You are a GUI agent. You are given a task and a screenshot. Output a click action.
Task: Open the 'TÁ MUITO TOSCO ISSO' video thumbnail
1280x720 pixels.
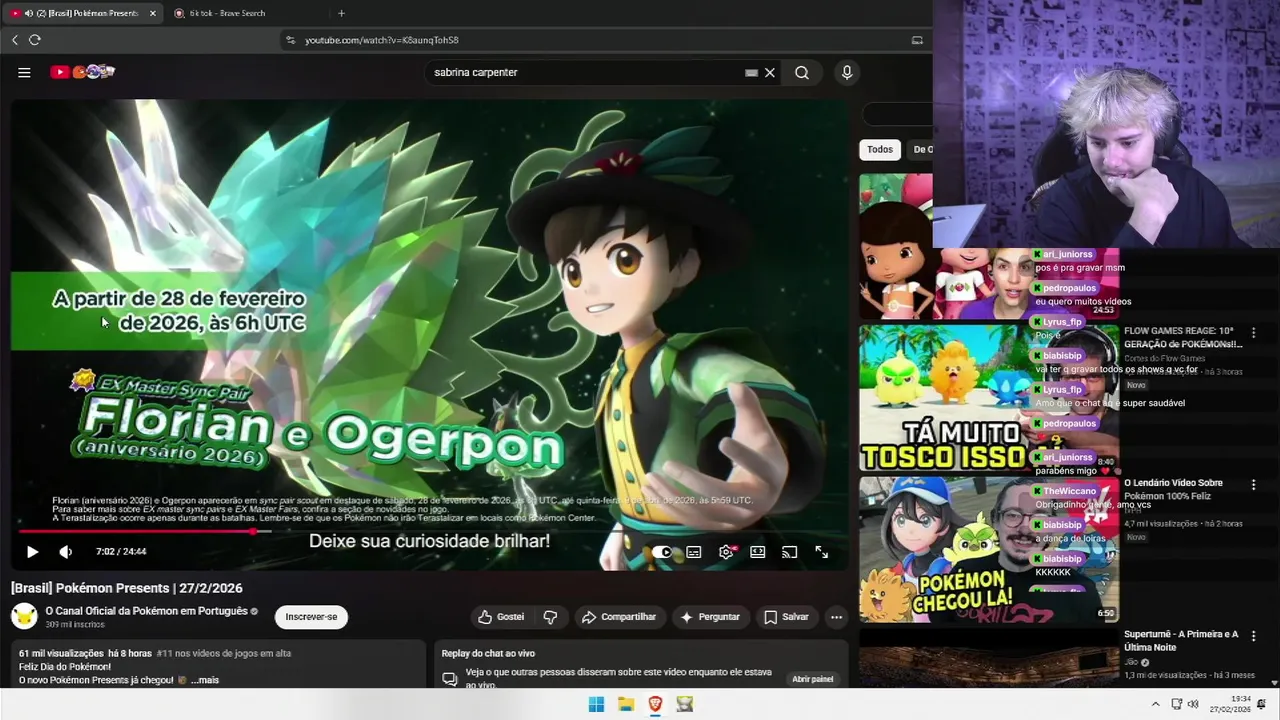pyautogui.click(x=988, y=397)
